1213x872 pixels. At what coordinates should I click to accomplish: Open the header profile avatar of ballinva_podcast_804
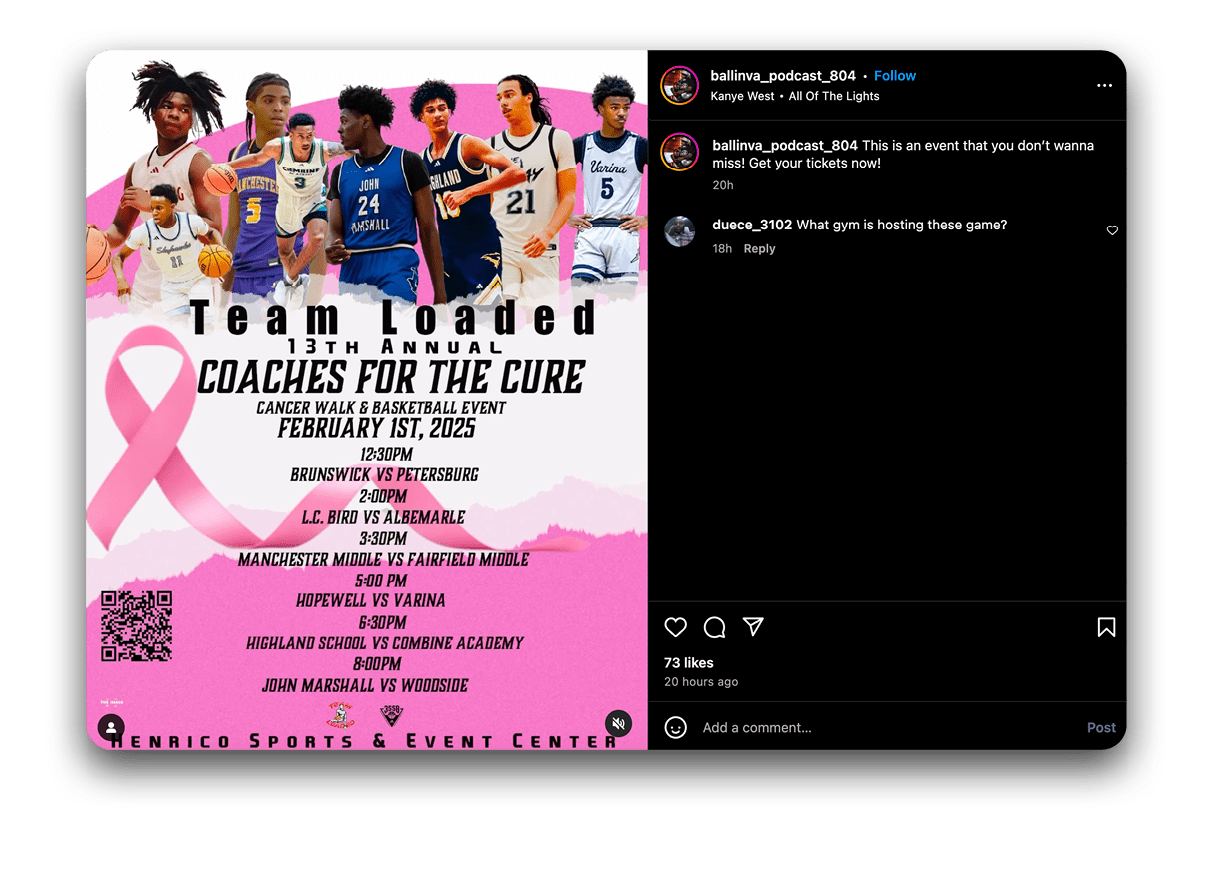pyautogui.click(x=679, y=86)
